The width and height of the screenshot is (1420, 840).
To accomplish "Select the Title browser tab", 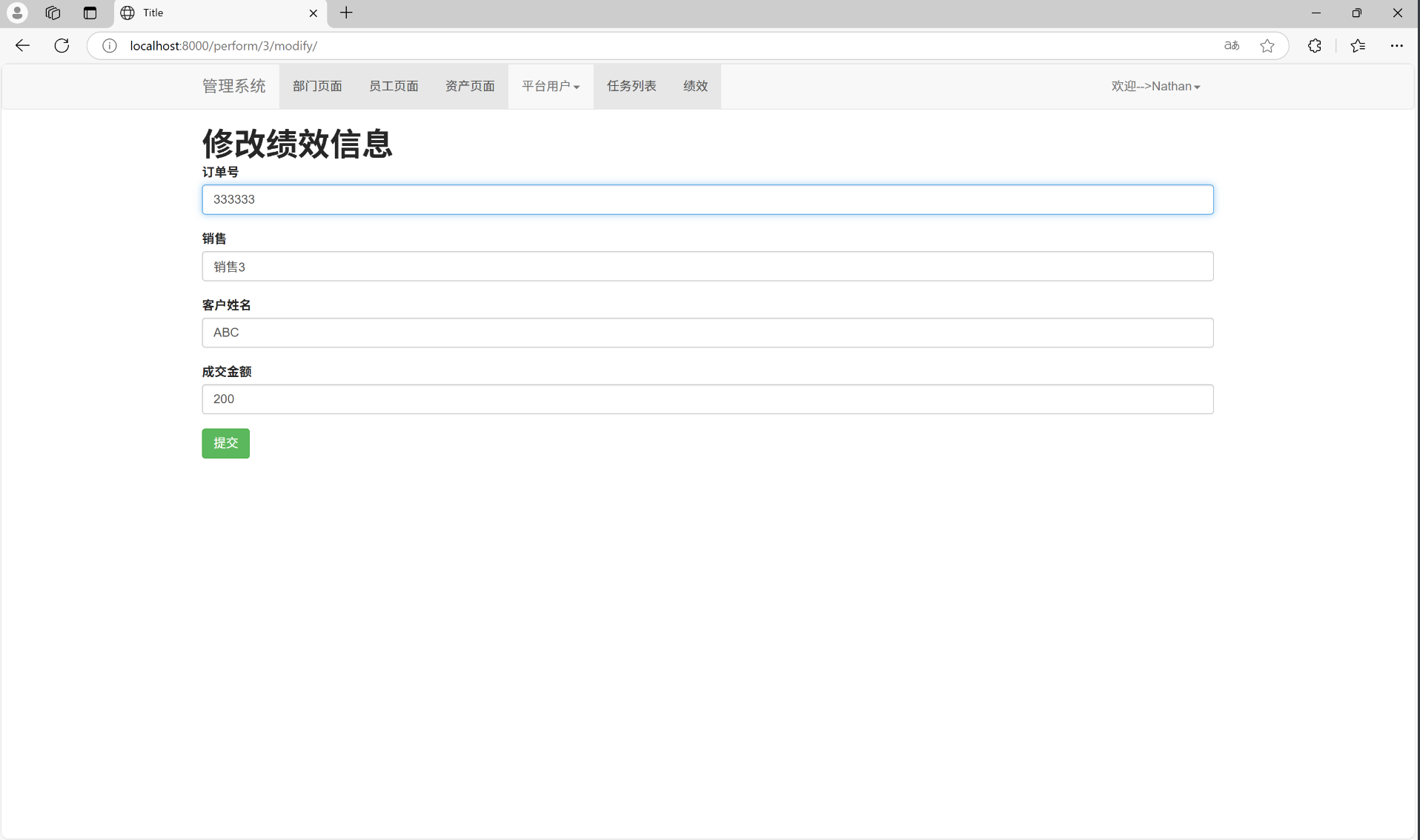I will [x=220, y=13].
